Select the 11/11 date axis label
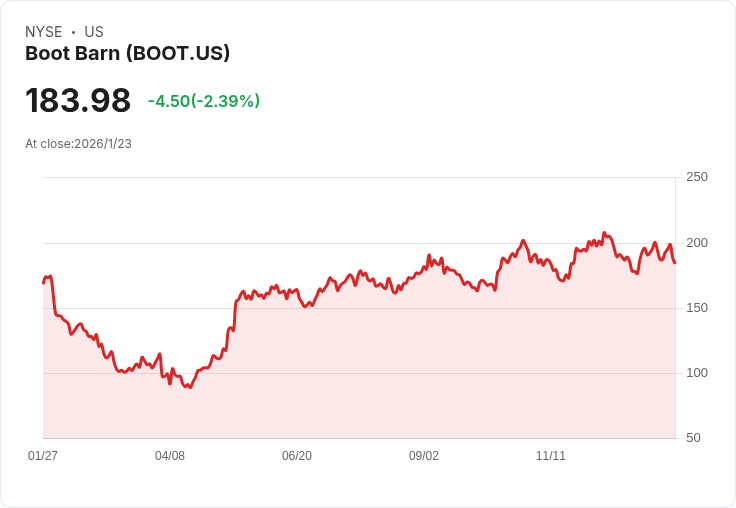 pos(551,456)
